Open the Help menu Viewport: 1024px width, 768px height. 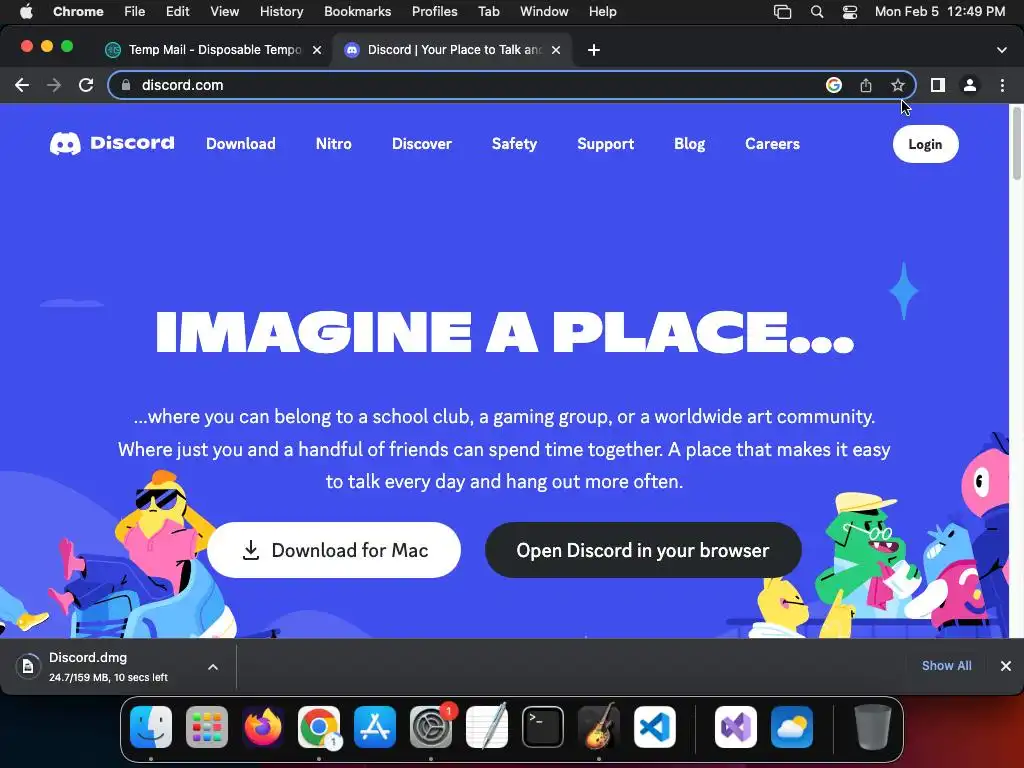(x=602, y=12)
